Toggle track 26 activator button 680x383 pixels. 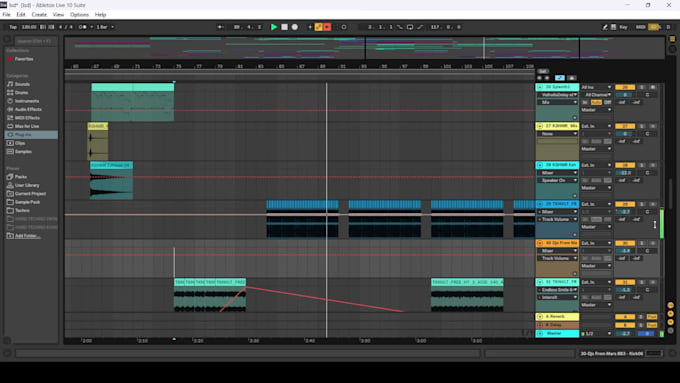[x=625, y=87]
